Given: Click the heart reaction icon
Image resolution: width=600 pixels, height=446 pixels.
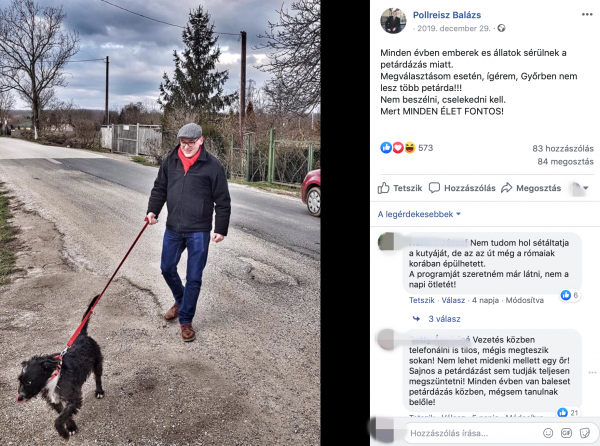Looking at the screenshot, I should click(x=398, y=148).
